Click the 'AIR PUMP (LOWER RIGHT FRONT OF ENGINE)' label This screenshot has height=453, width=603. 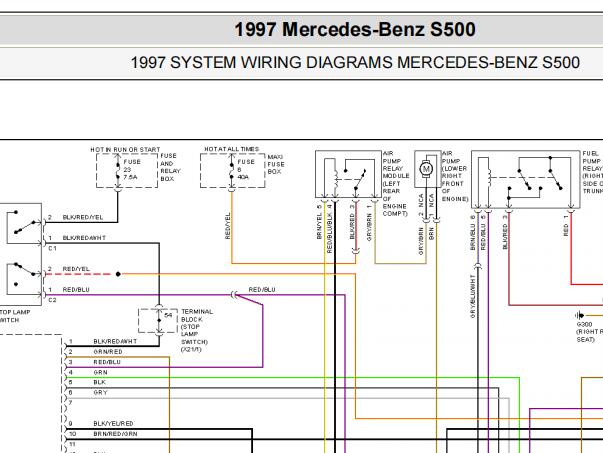coord(455,176)
